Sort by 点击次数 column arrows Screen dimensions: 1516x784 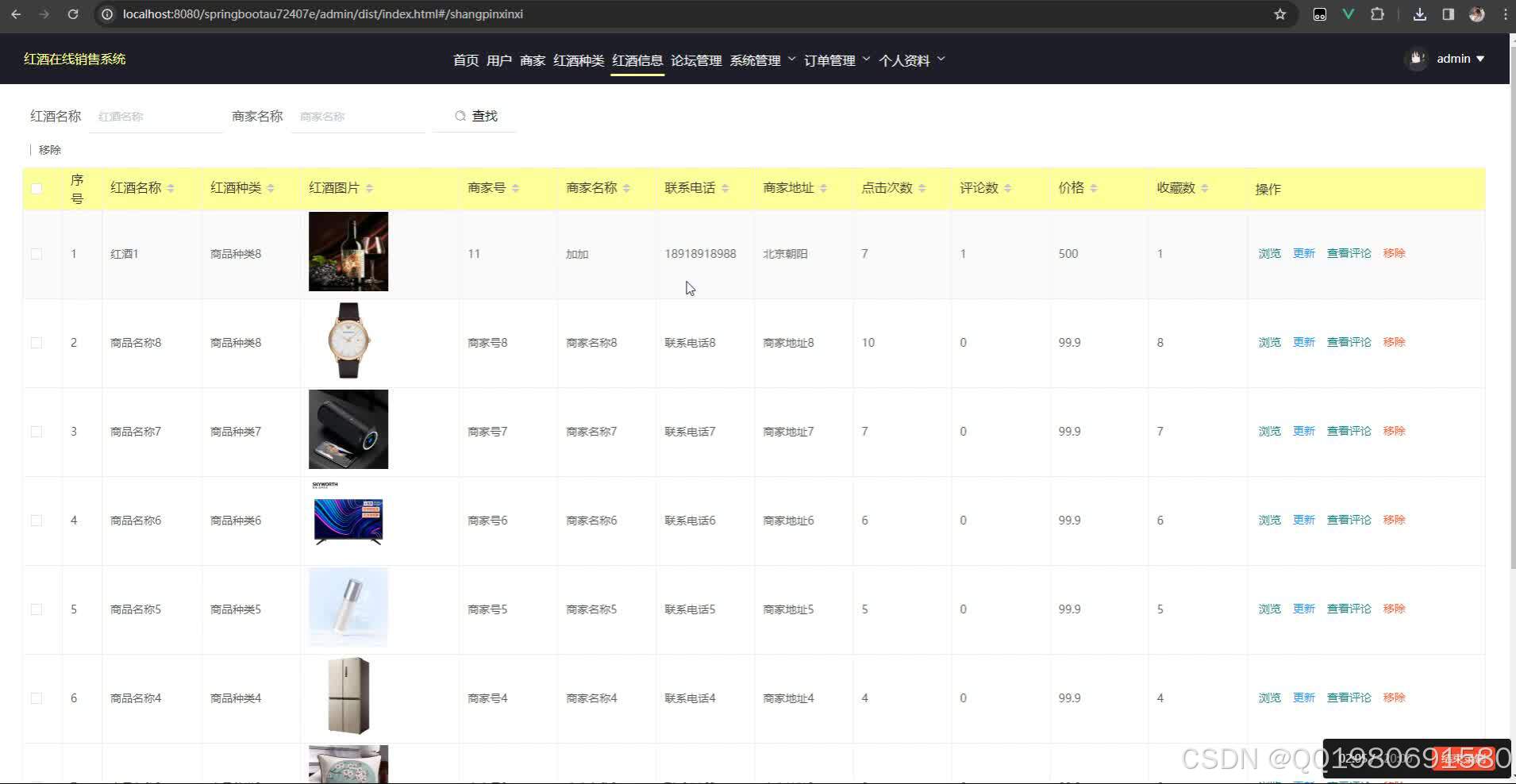pyautogui.click(x=922, y=188)
